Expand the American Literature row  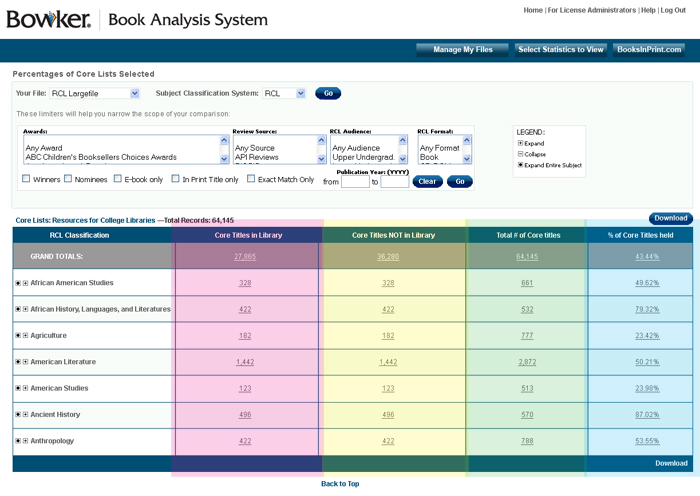click(25, 362)
